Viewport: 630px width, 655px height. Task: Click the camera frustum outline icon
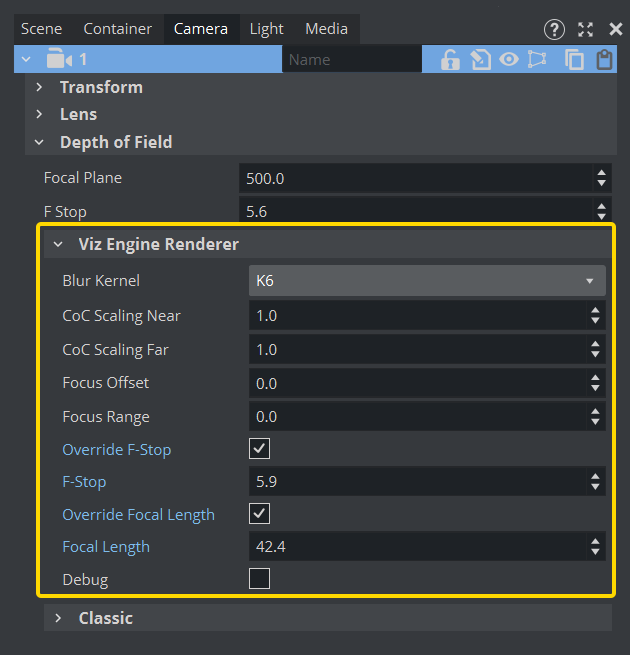tap(538, 60)
